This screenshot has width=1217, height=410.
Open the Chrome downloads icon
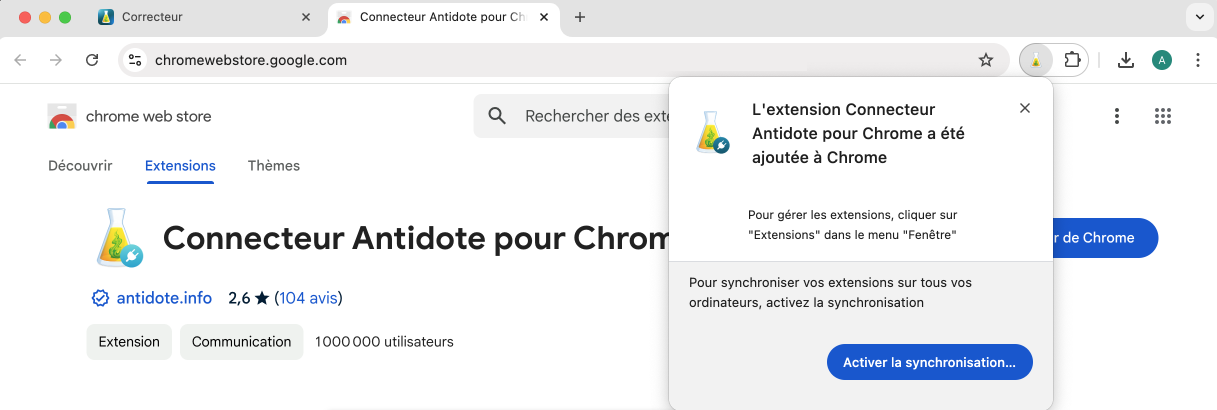[1125, 60]
